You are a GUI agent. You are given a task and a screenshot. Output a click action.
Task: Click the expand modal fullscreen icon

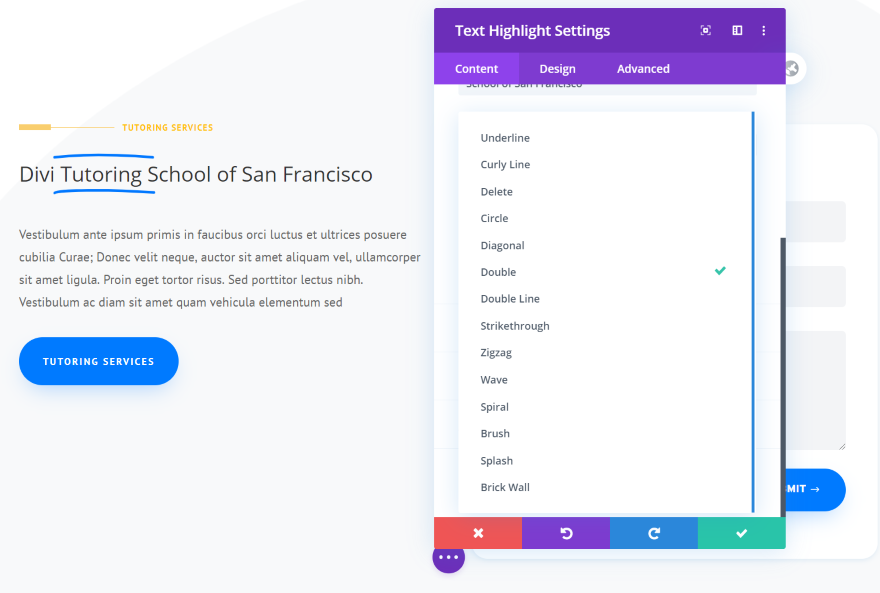pyautogui.click(x=706, y=31)
